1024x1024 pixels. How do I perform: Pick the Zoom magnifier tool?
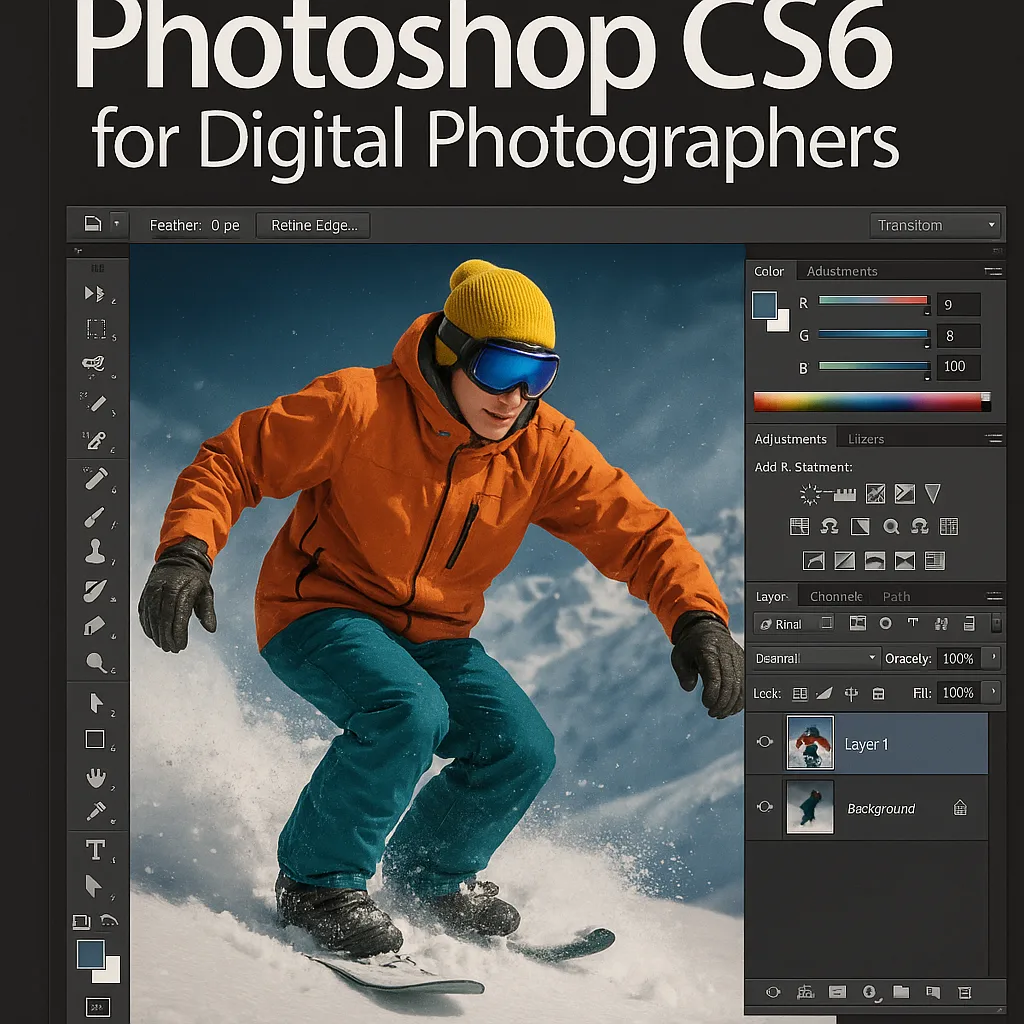tap(97, 662)
